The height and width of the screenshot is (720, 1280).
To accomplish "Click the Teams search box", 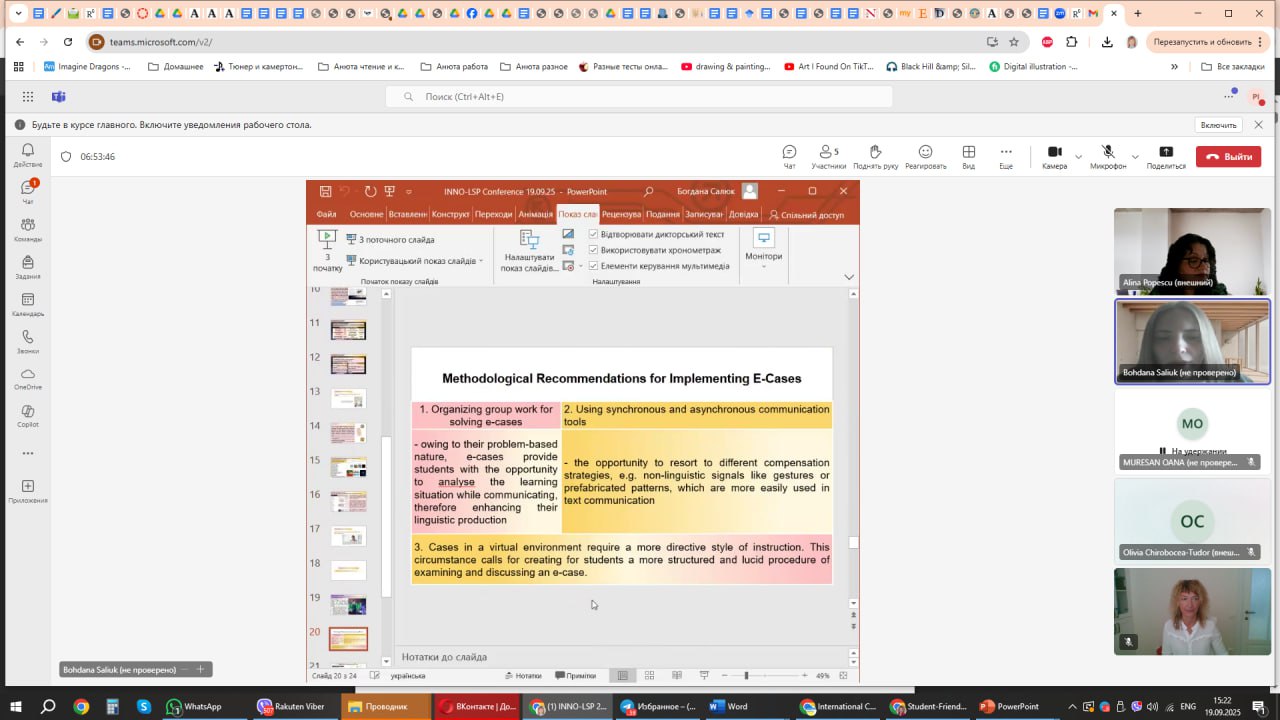I will (640, 97).
